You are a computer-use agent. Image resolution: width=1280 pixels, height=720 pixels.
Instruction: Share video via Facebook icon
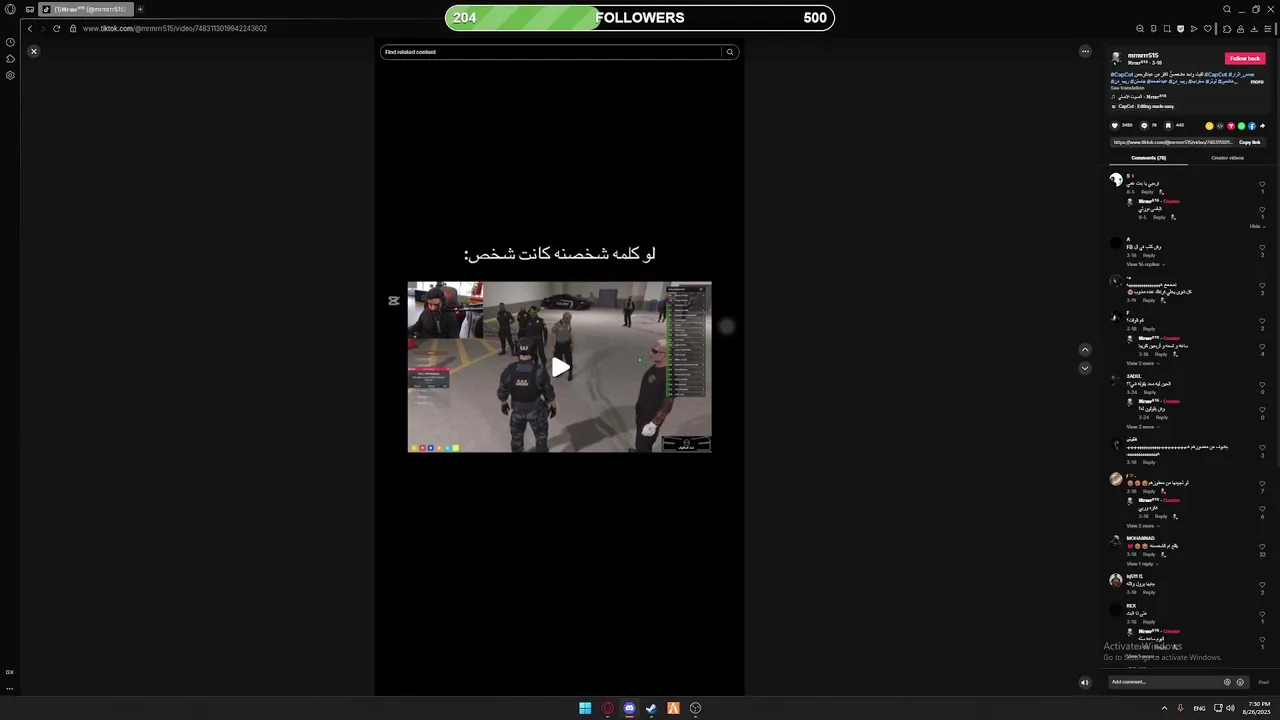(x=1252, y=126)
